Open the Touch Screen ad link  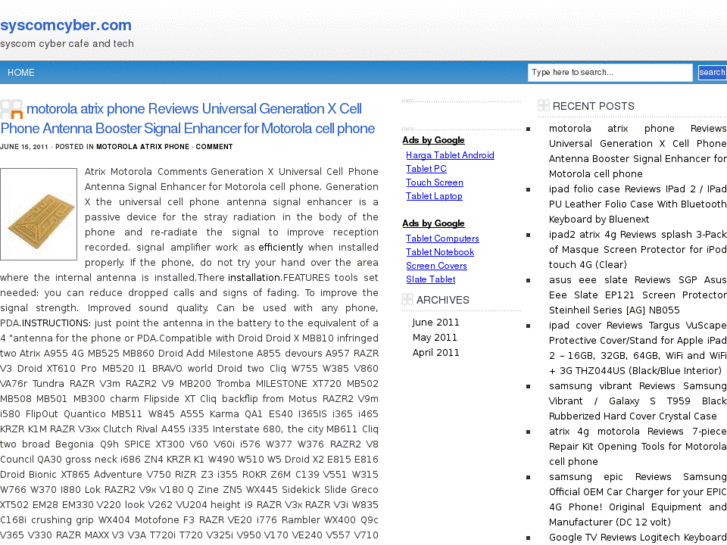(x=434, y=182)
